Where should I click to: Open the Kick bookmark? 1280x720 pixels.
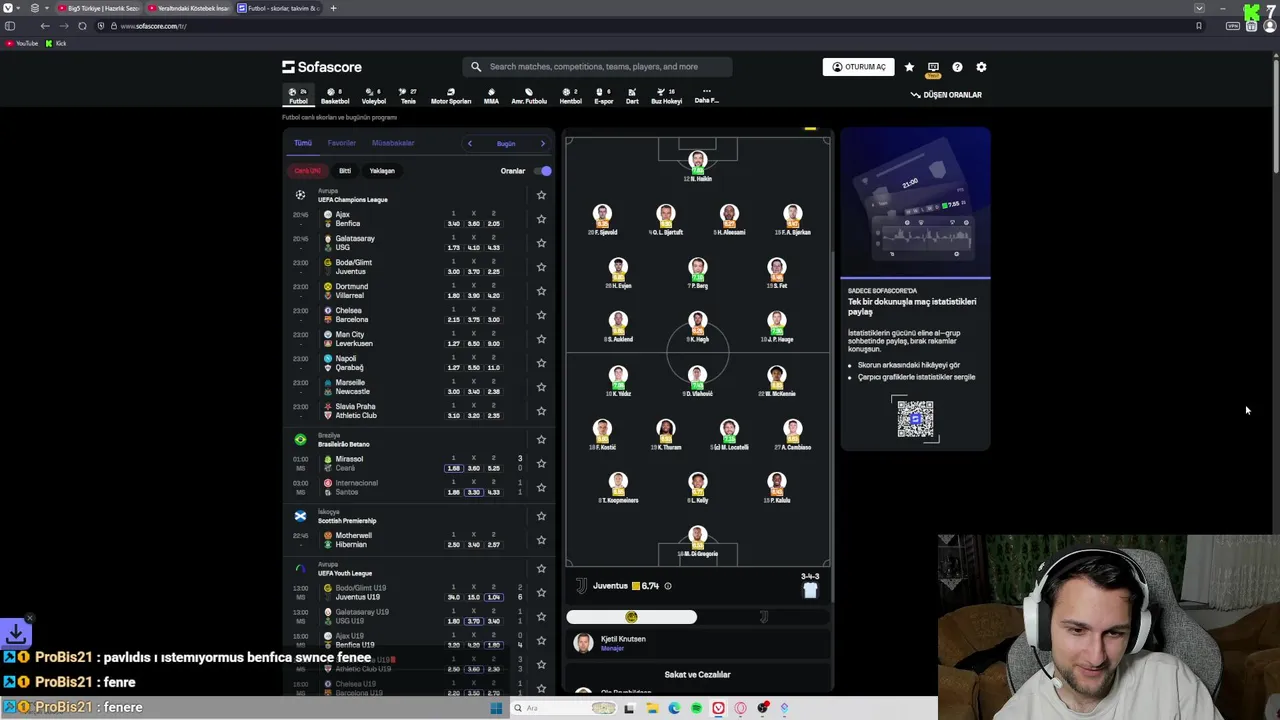coord(56,43)
